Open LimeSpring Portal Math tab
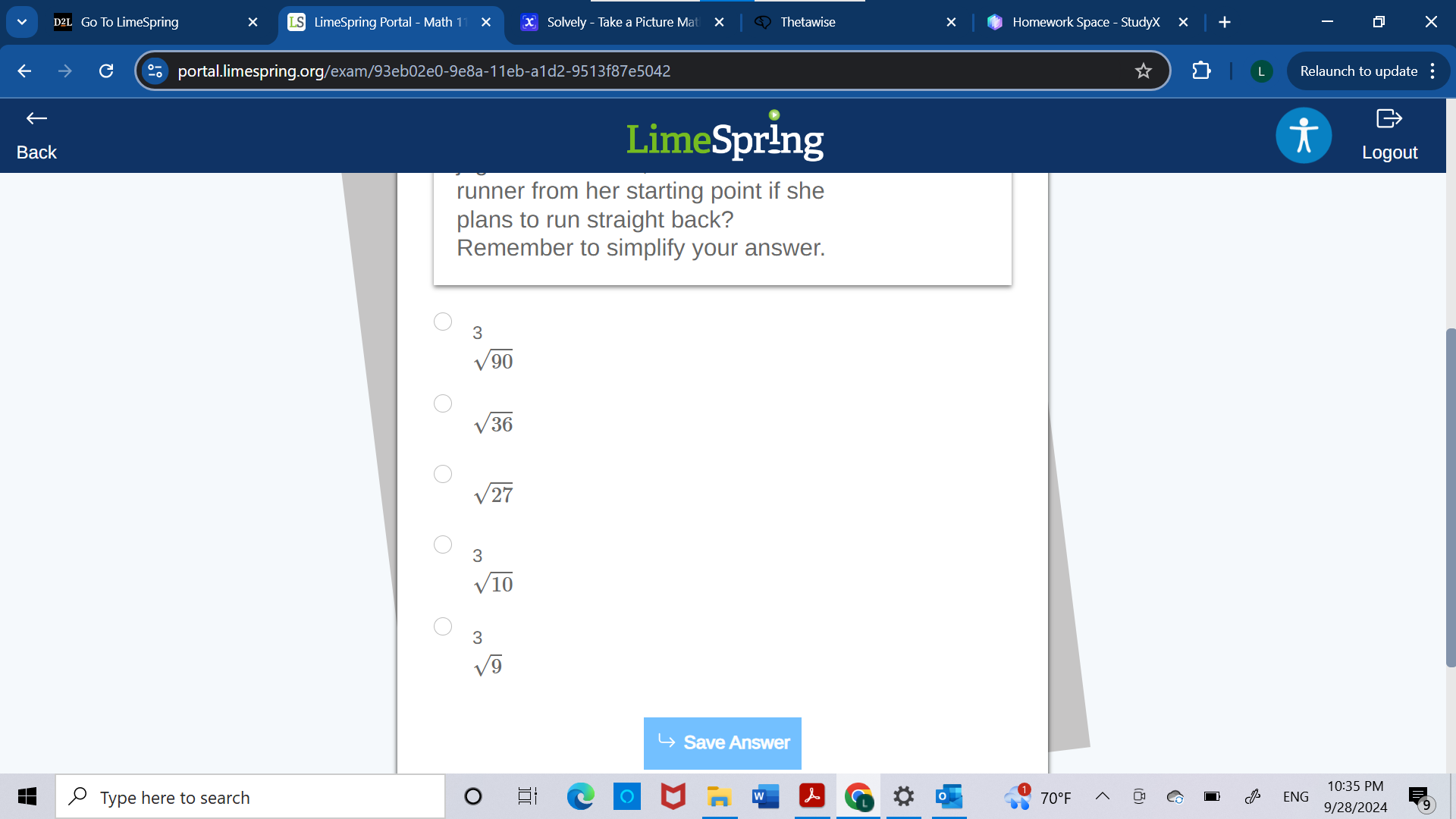Screen dimensions: 1456x819 [389, 22]
